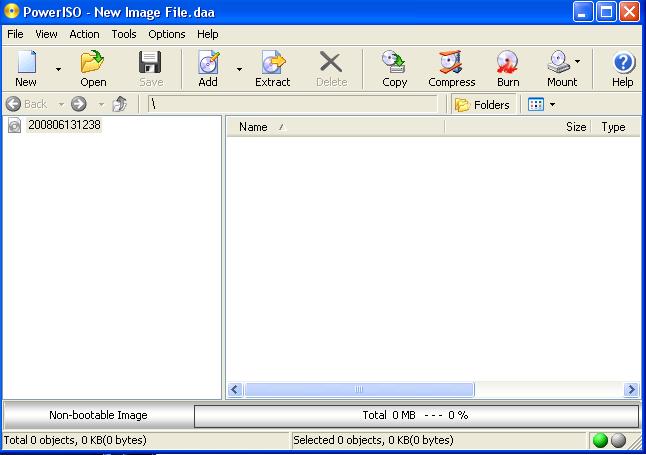The width and height of the screenshot is (646, 455).
Task: Open the Tools menu
Action: pos(124,34)
